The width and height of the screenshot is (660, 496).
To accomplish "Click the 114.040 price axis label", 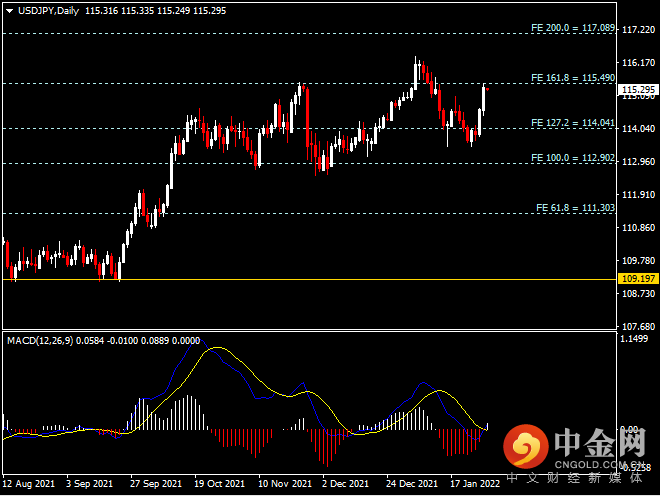I will pyautogui.click(x=639, y=129).
